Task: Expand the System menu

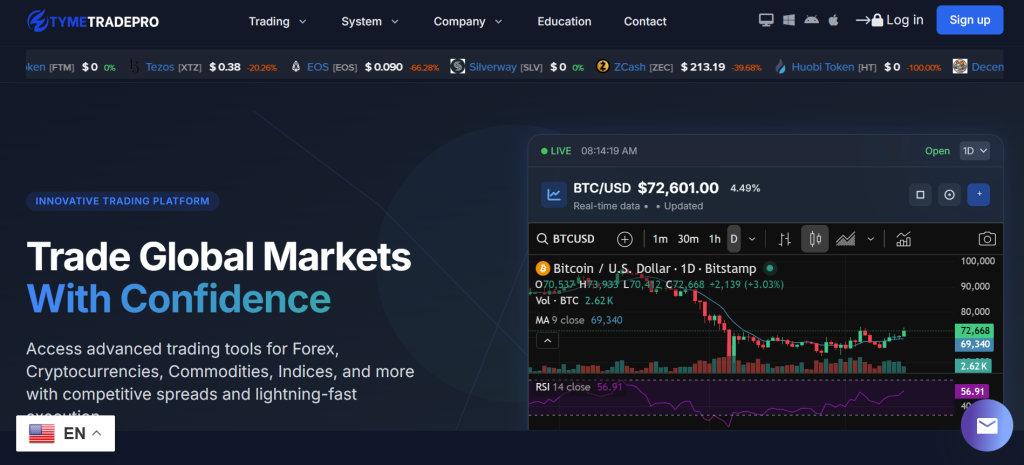Action: (x=370, y=22)
